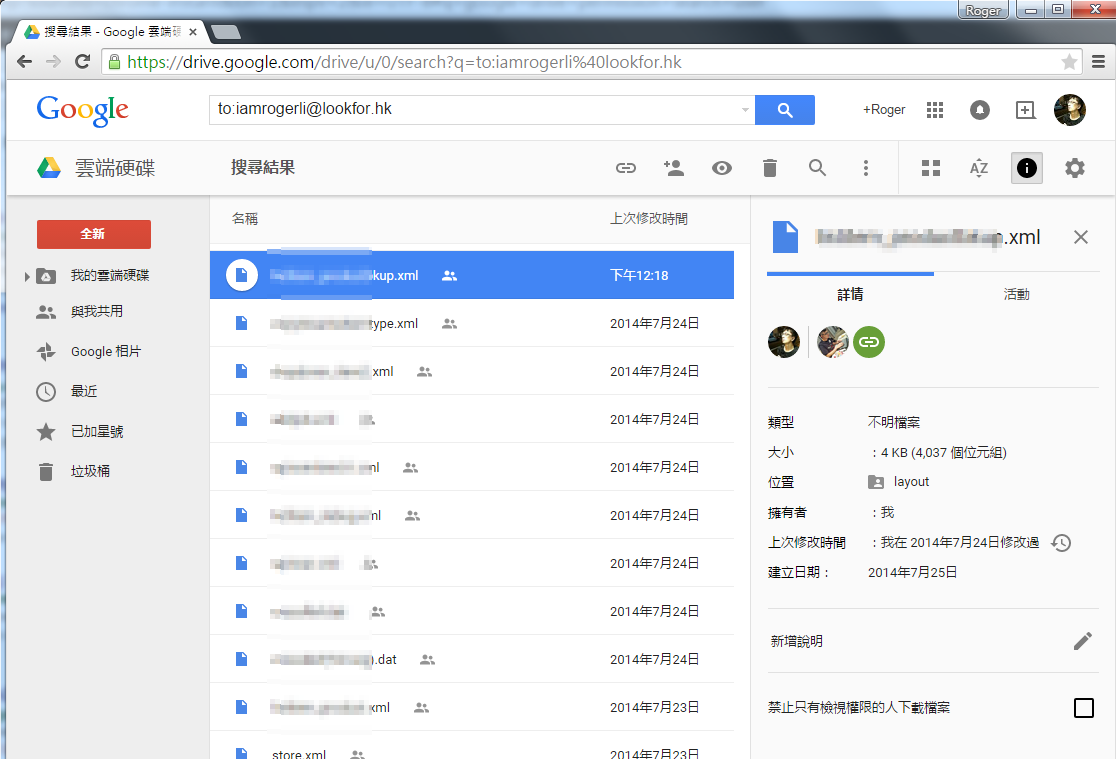Click 新增說明 add description field
1116x759 pixels.
click(x=796, y=641)
